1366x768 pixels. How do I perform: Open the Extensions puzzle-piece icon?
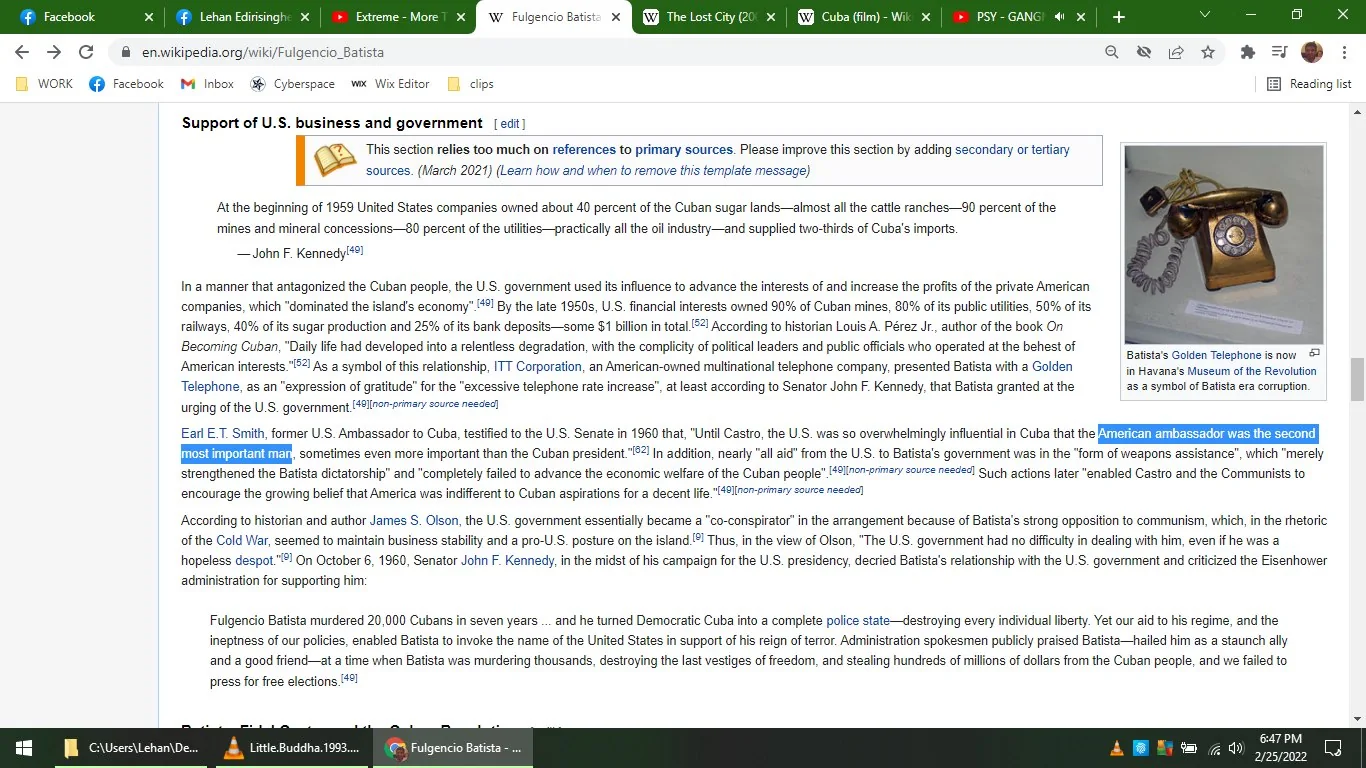click(1248, 52)
